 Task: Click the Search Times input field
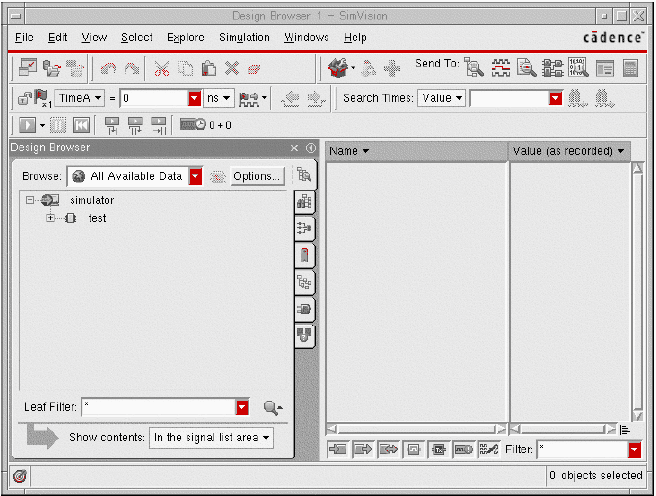pyautogui.click(x=509, y=98)
